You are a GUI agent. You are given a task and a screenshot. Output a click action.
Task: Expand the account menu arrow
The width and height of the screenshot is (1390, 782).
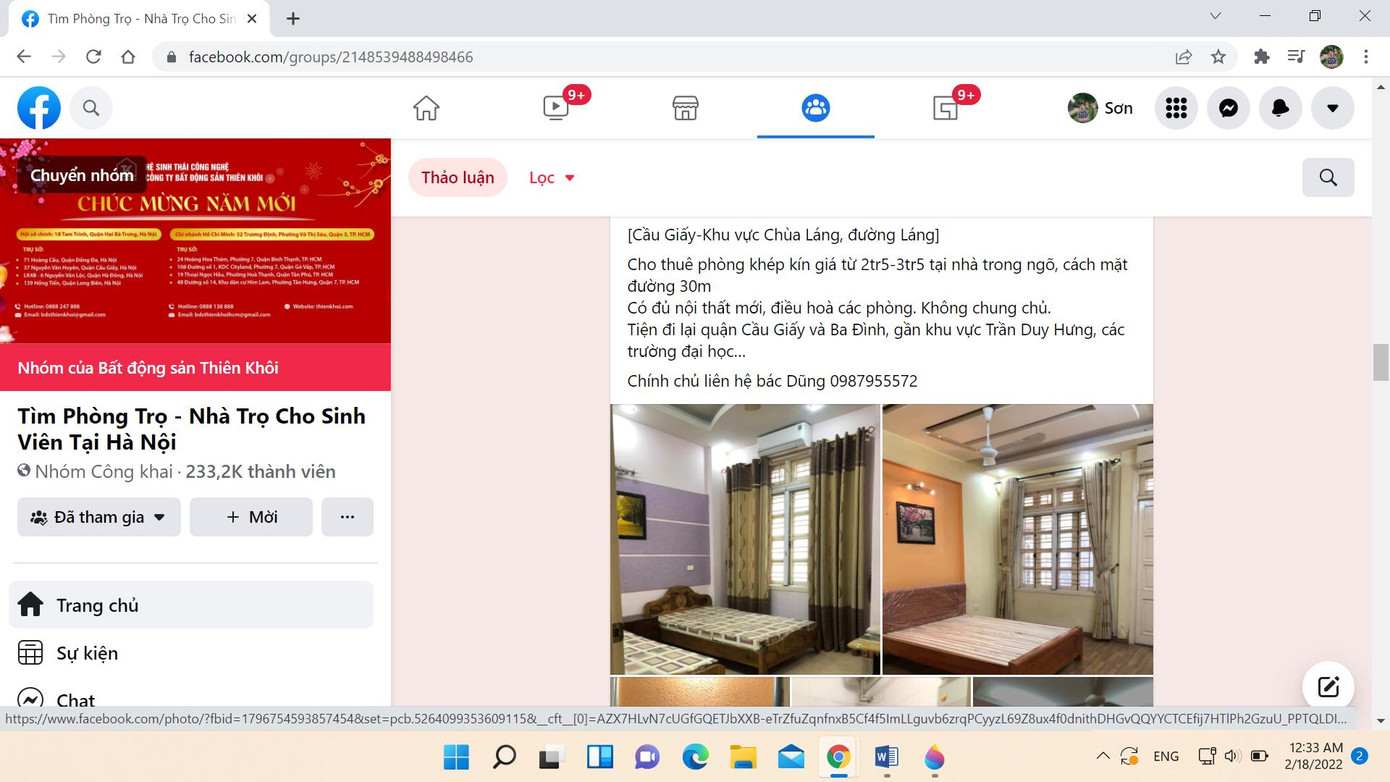point(1332,108)
